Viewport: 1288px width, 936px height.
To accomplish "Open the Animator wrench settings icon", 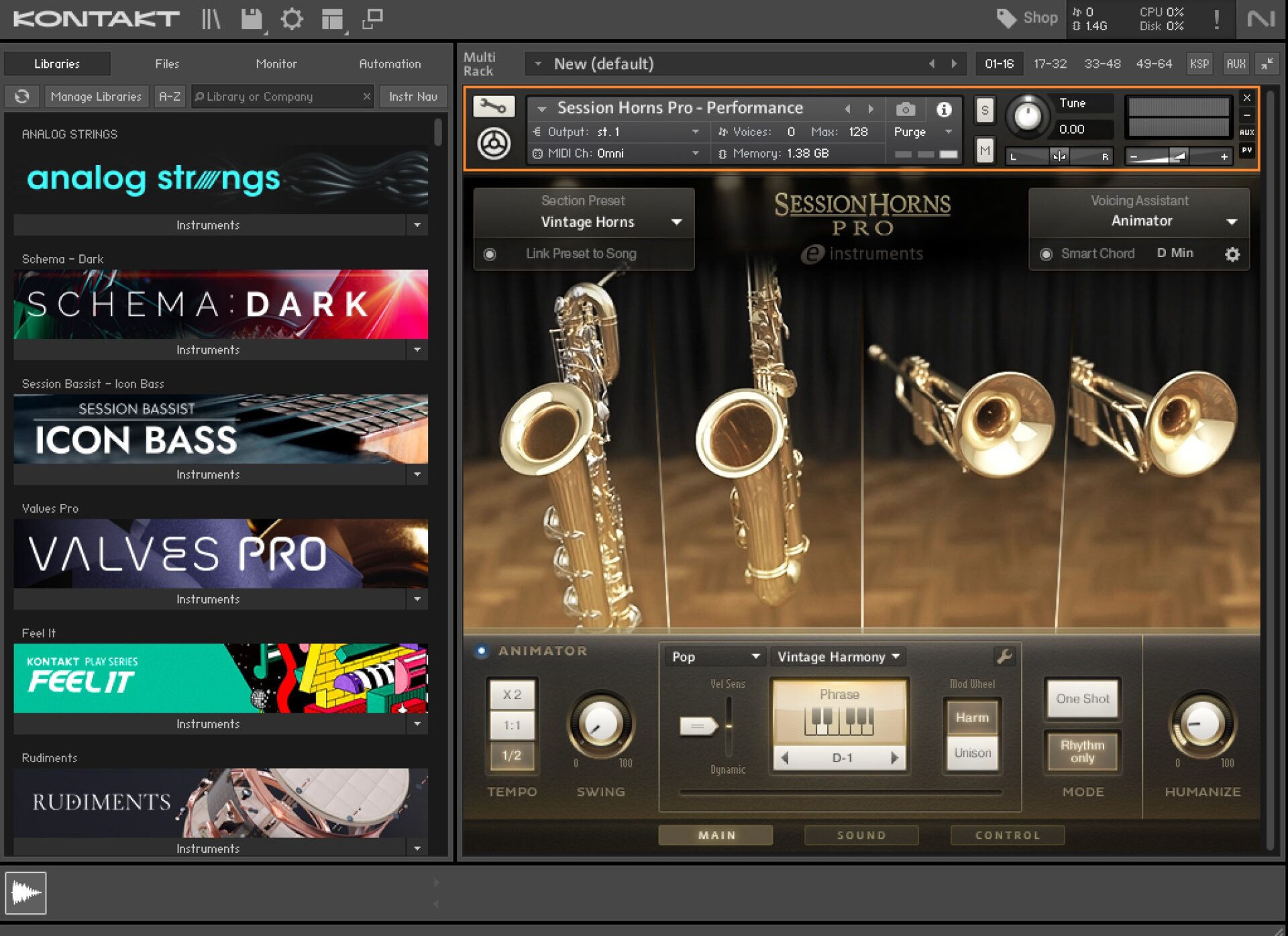I will click(1004, 656).
